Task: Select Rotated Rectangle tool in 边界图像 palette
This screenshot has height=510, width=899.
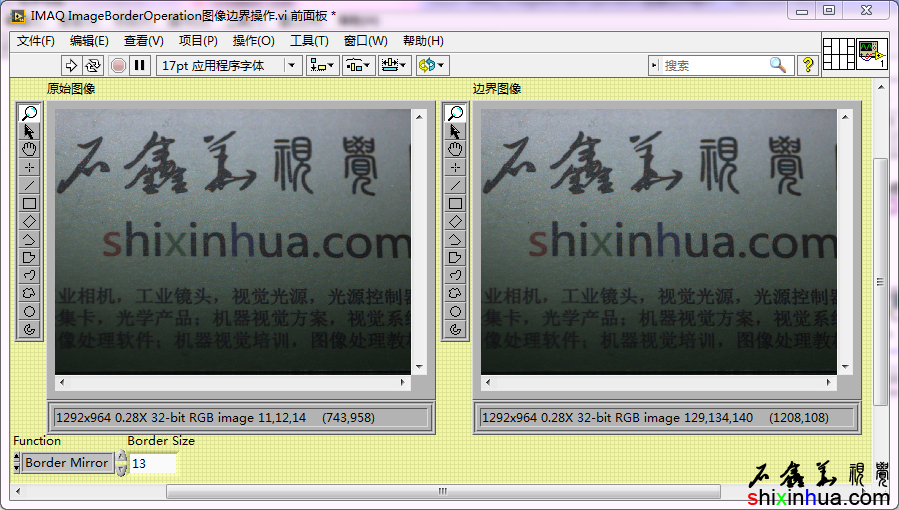Action: (x=455, y=221)
